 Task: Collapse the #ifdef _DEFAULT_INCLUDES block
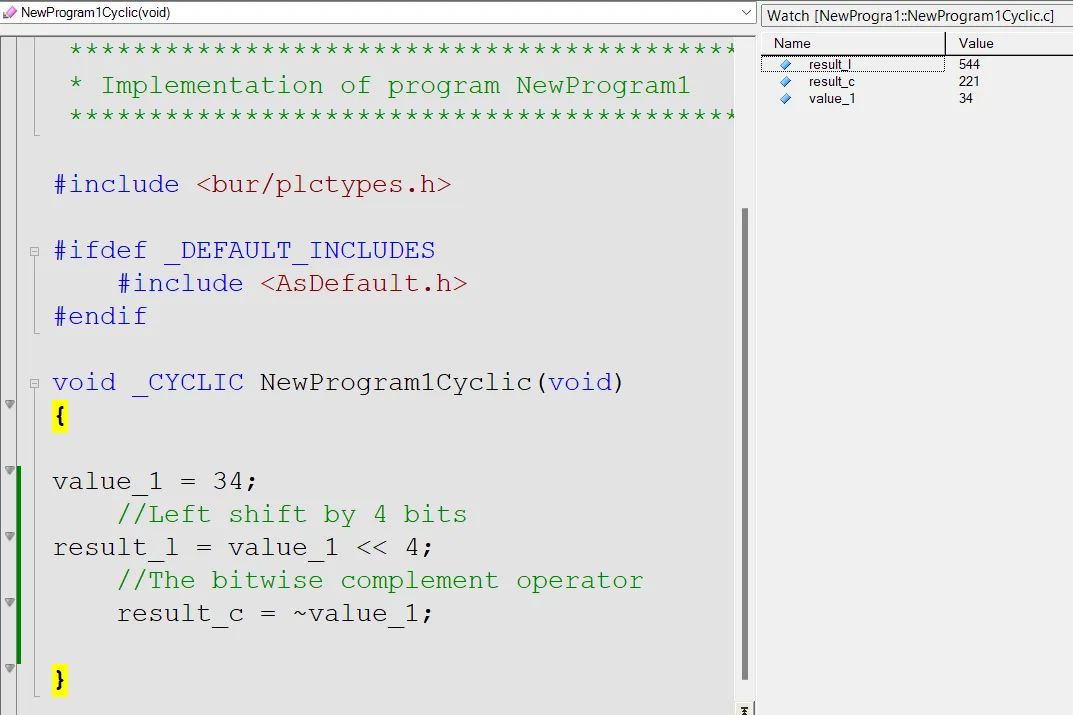(34, 251)
